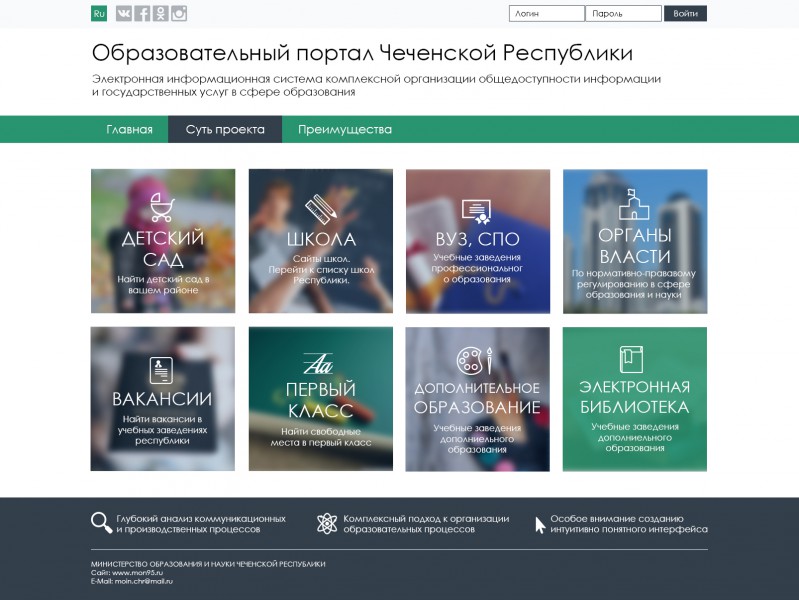Image resolution: width=799 pixels, height=600 pixels.
Task: Click text Найти детский сад в вашем районе
Action: coord(163,284)
